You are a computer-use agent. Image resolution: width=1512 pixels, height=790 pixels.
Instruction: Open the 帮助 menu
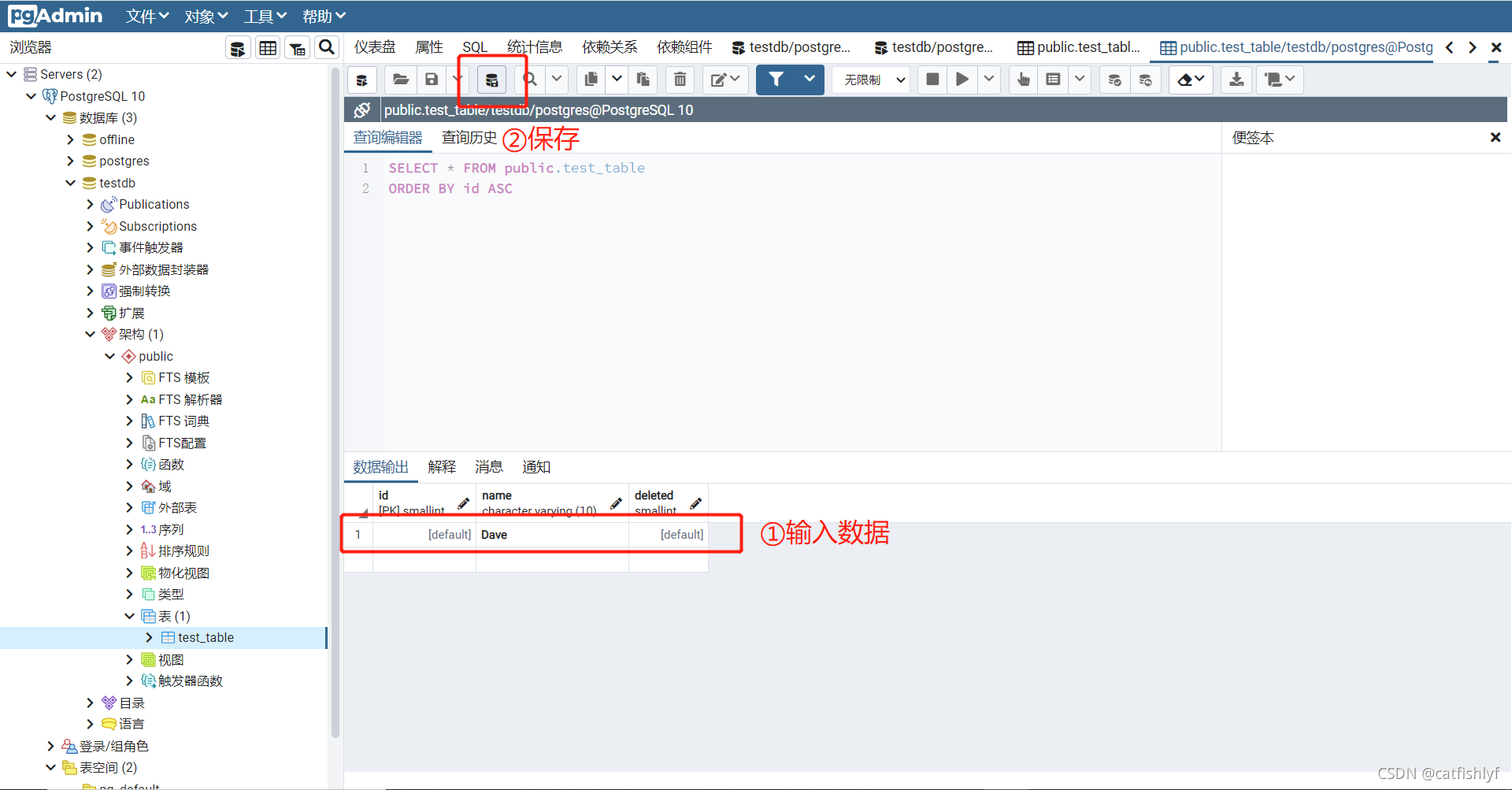[324, 17]
